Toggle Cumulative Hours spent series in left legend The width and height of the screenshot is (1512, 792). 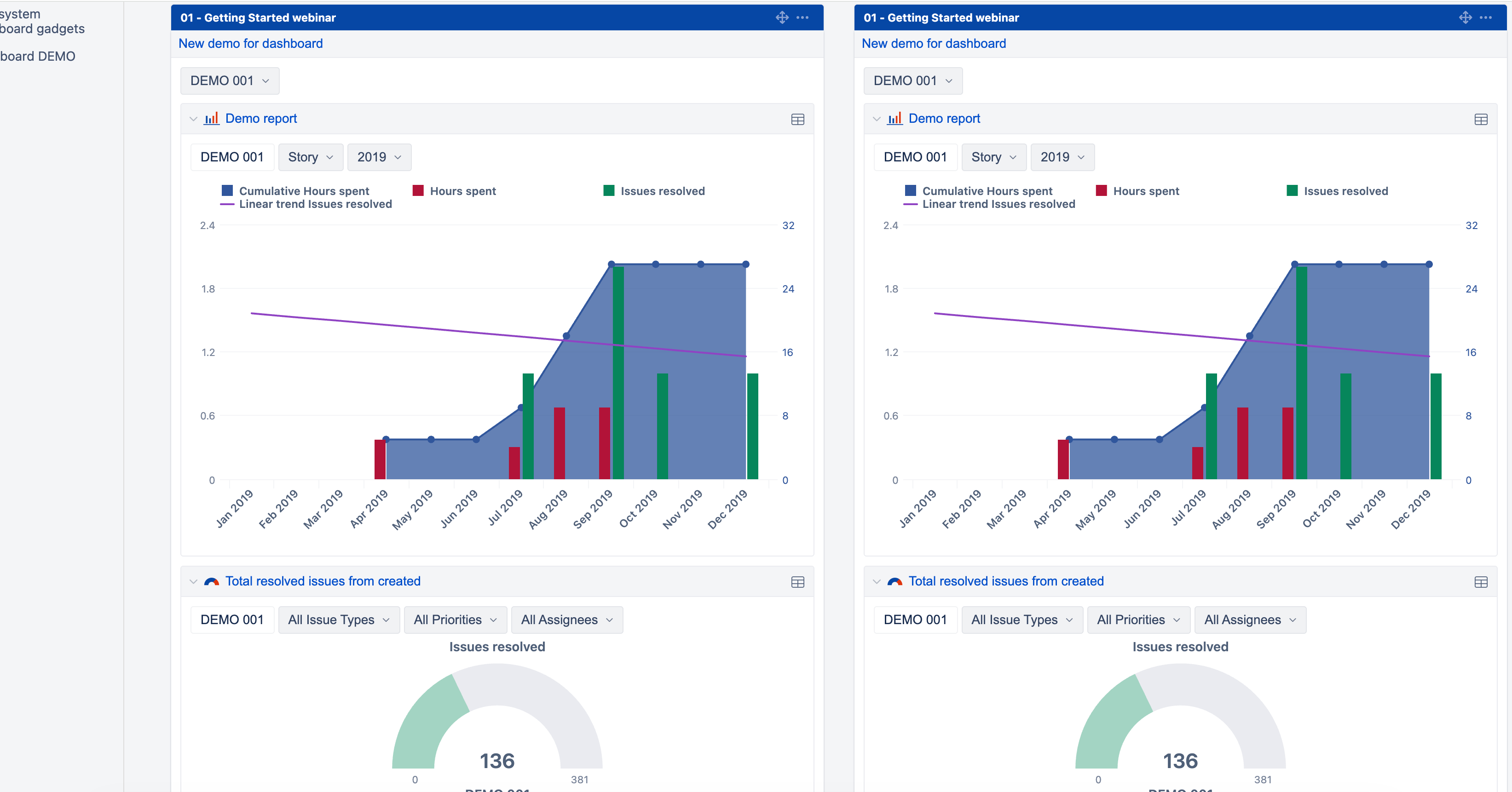point(303,191)
